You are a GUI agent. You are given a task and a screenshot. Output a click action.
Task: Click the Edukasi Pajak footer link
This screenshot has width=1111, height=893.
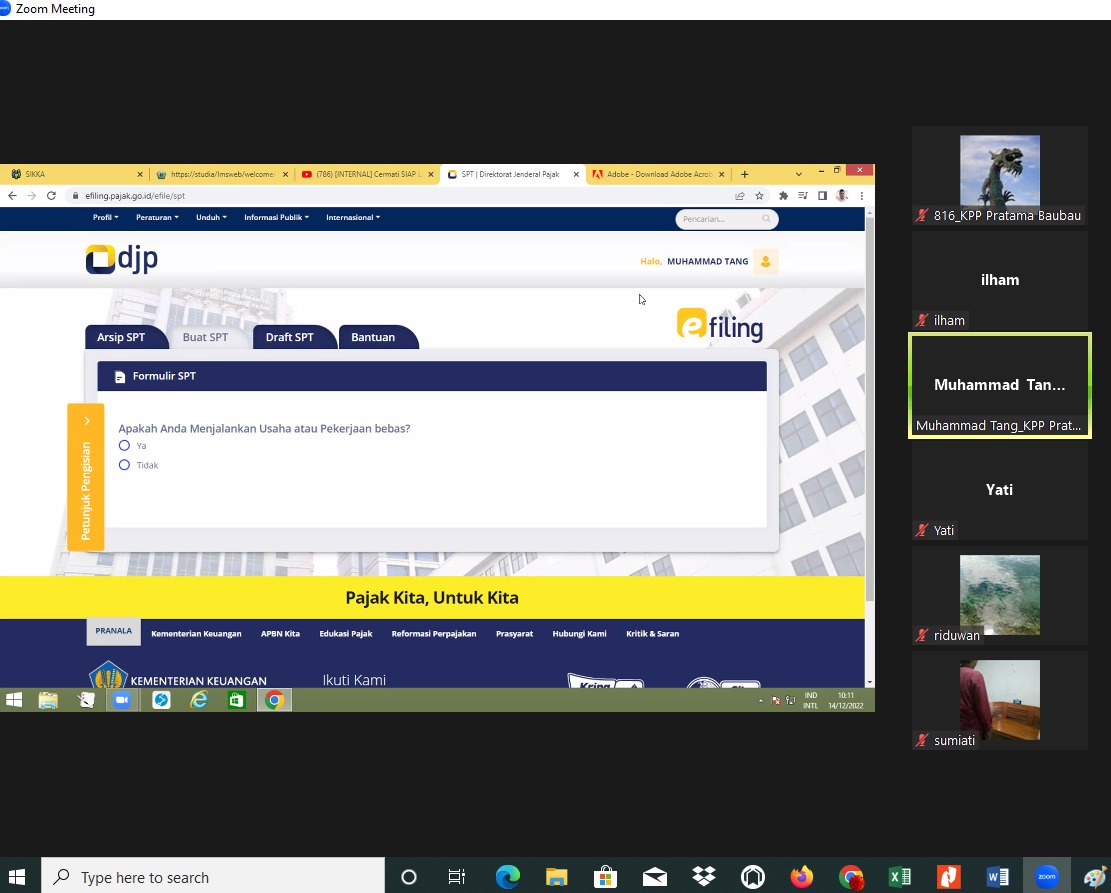[346, 634]
